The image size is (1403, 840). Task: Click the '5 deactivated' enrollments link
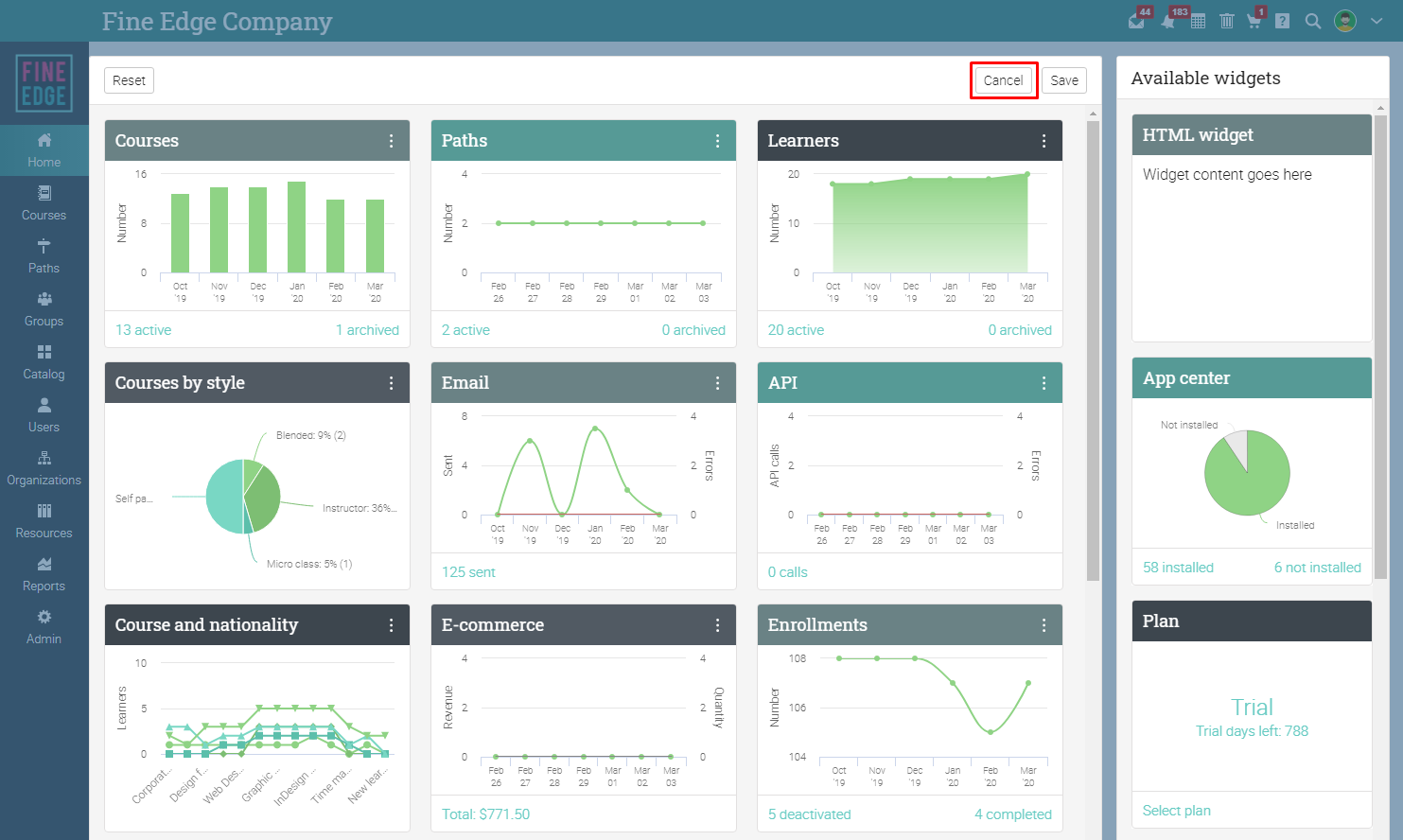pyautogui.click(x=809, y=814)
